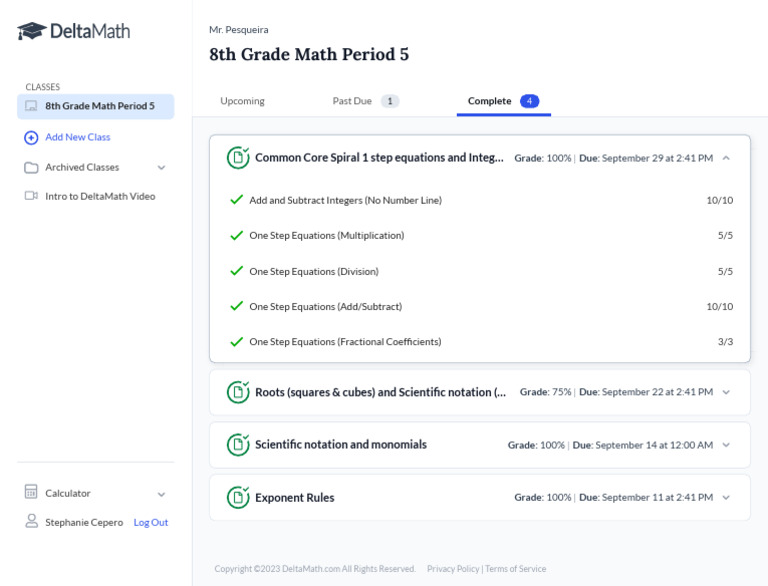Click the Exponent Rules completed assignment icon
768x586 pixels.
pyautogui.click(x=238, y=497)
